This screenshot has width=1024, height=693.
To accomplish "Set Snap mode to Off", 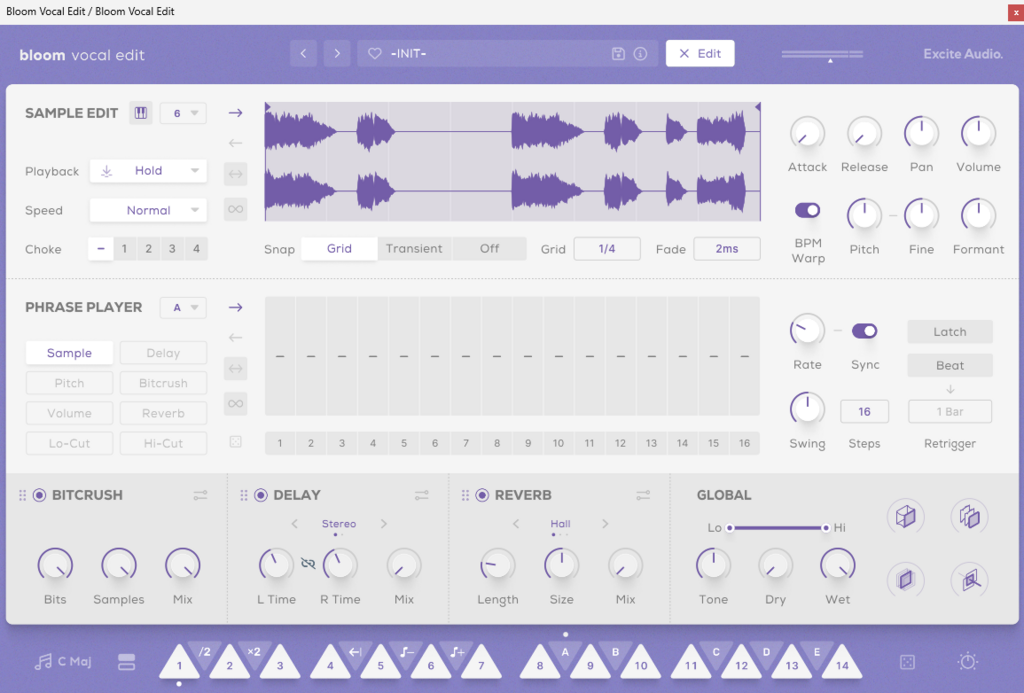I will point(489,249).
